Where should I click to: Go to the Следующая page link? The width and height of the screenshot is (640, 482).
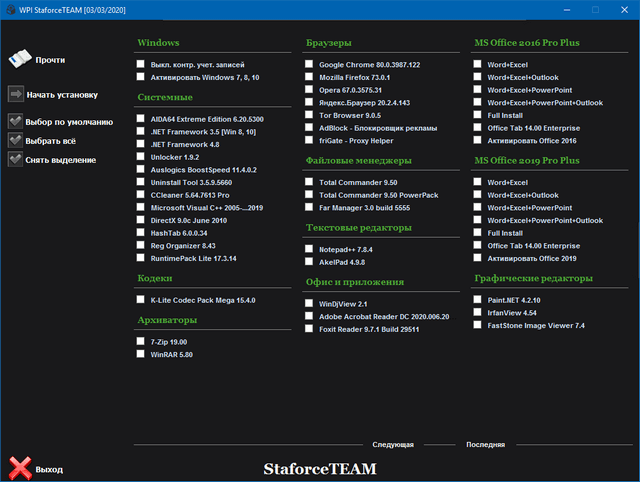point(393,444)
